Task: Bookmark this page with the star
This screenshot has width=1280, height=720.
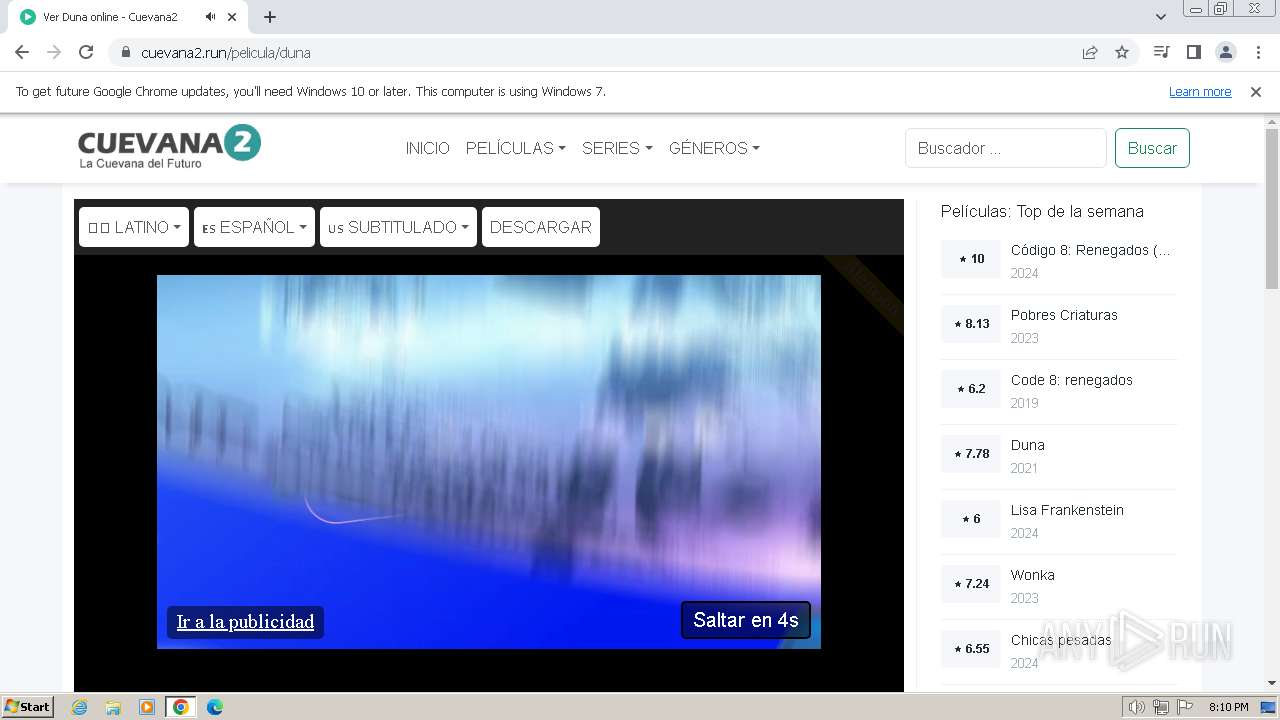Action: point(1122,52)
